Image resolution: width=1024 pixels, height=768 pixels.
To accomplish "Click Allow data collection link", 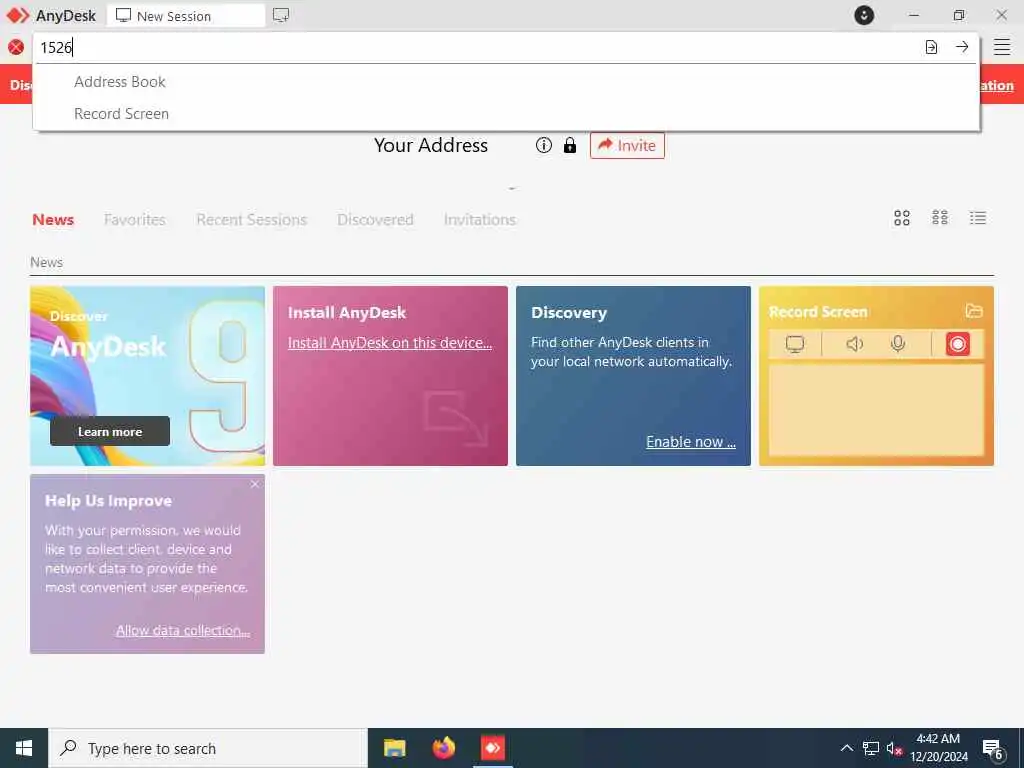I will [183, 630].
